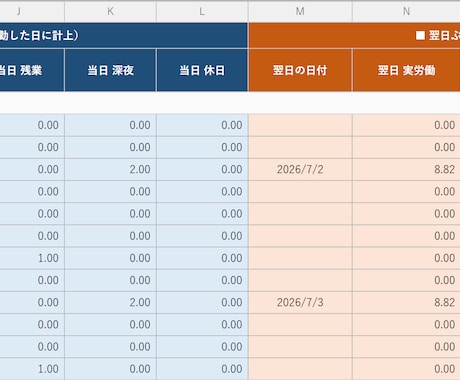The height and width of the screenshot is (380, 460).
Task: Select the 残業 0.00 cell in the 2026/7/3 row
Action: point(32,302)
